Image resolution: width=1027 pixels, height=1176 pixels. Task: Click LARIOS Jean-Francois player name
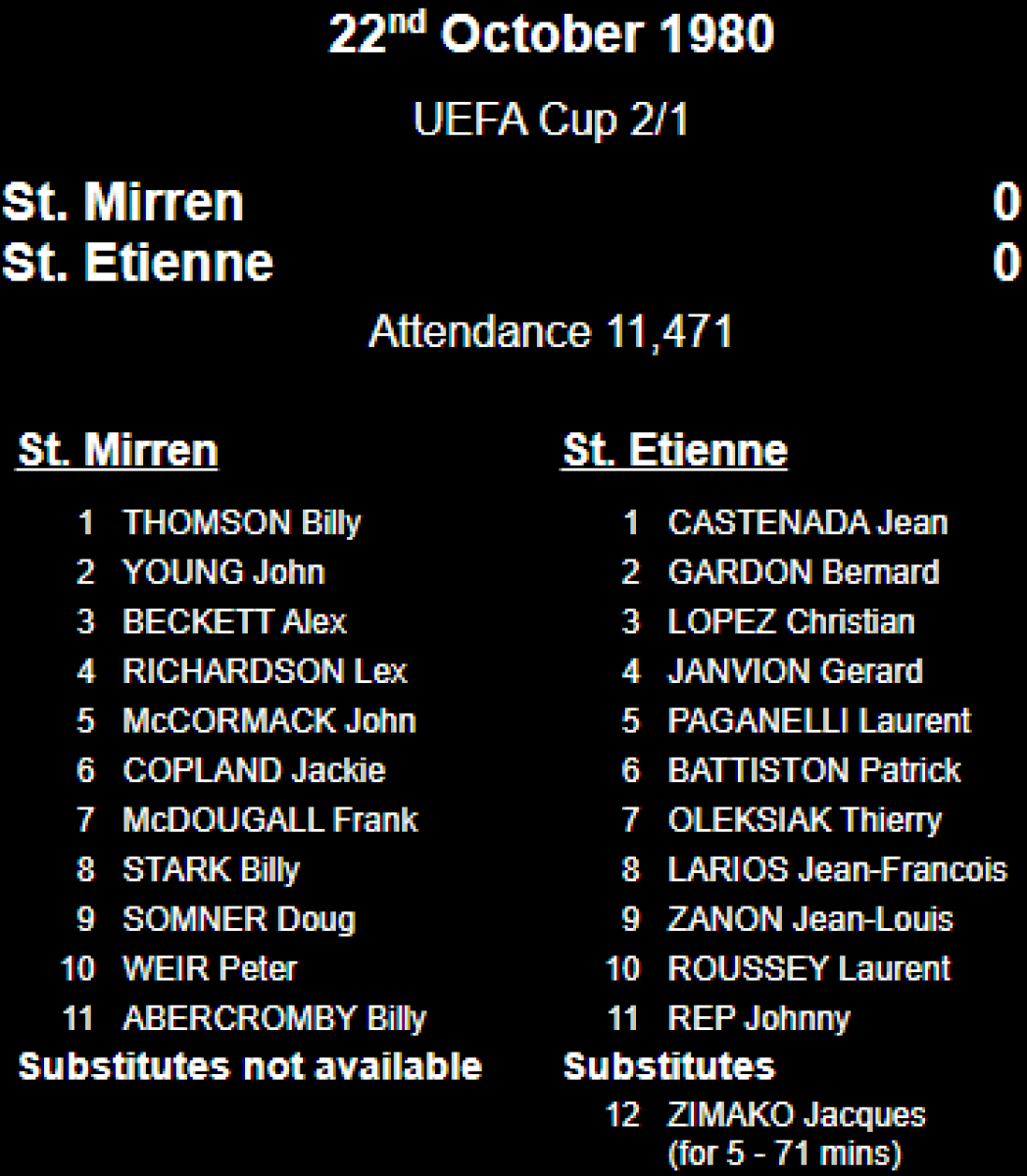coord(837,869)
